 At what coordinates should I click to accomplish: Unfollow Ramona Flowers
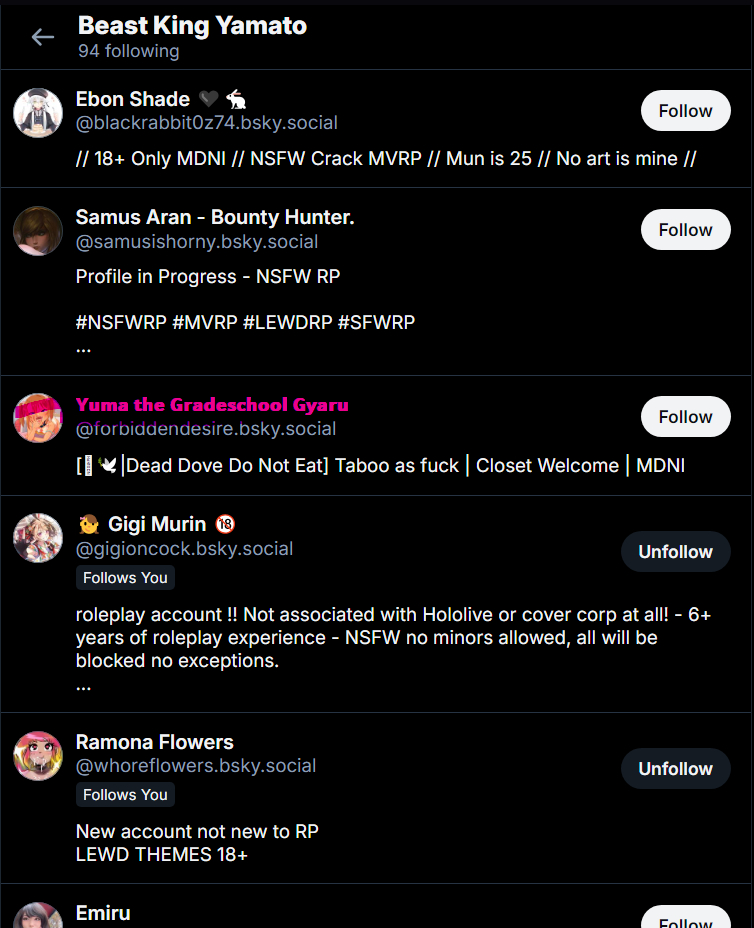click(675, 769)
